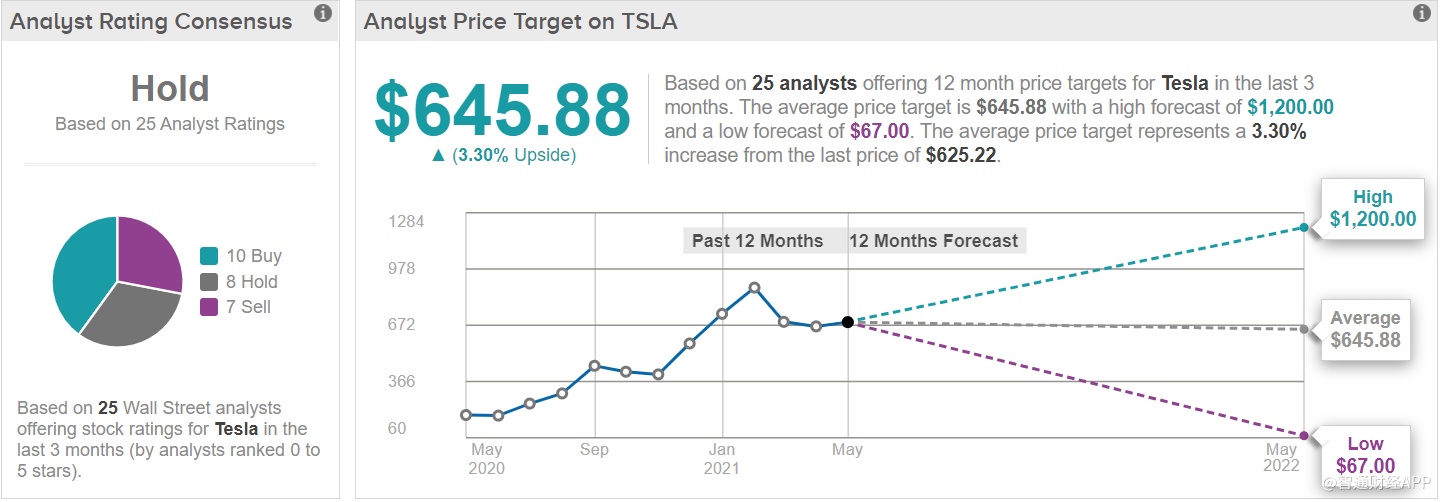Click the first data point at May 2020
Viewport: 1441px width, 502px height.
pyautogui.click(x=466, y=415)
